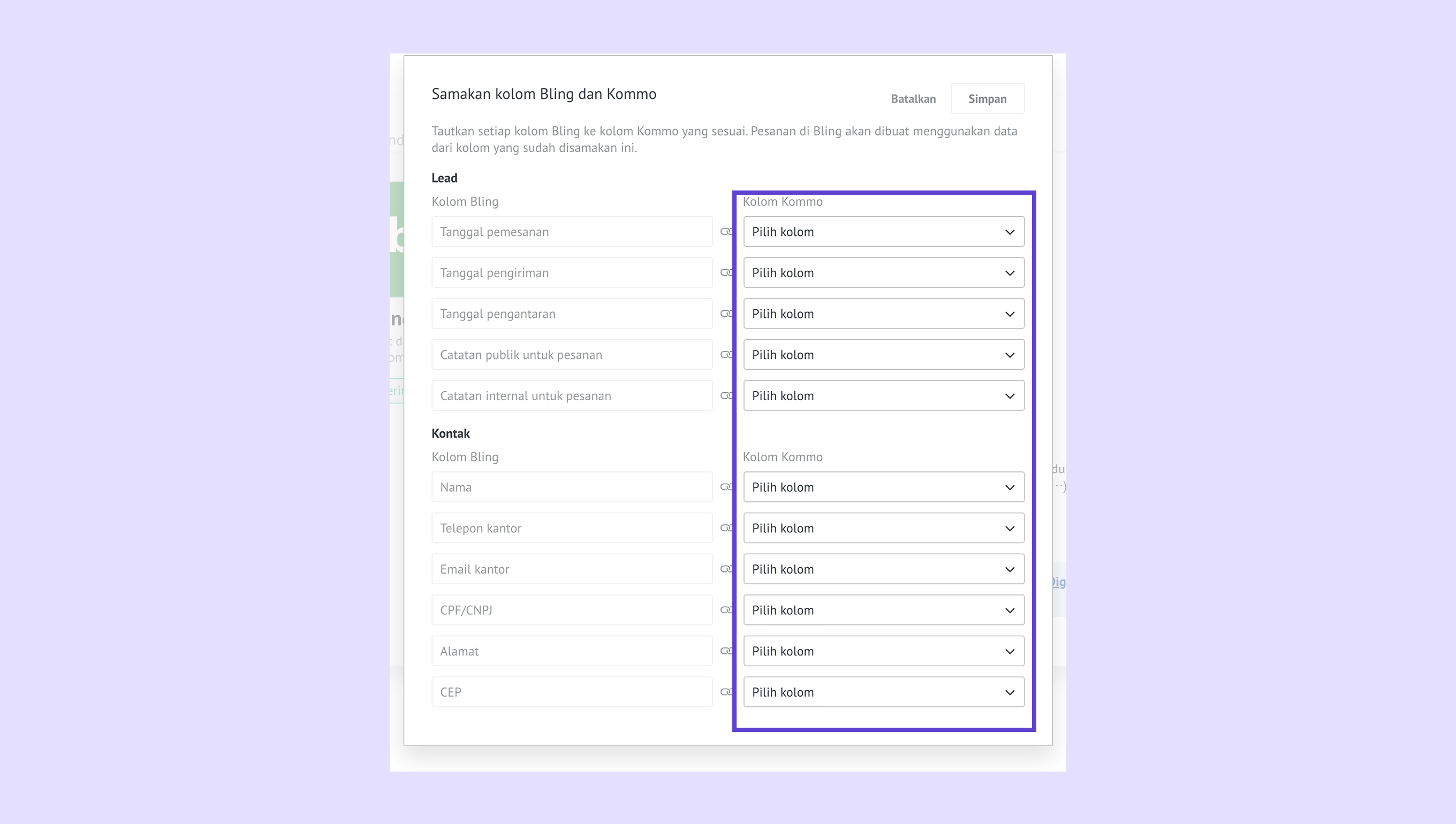Click the Simpan button
Screen dimensions: 1456x824
tap(987, 99)
